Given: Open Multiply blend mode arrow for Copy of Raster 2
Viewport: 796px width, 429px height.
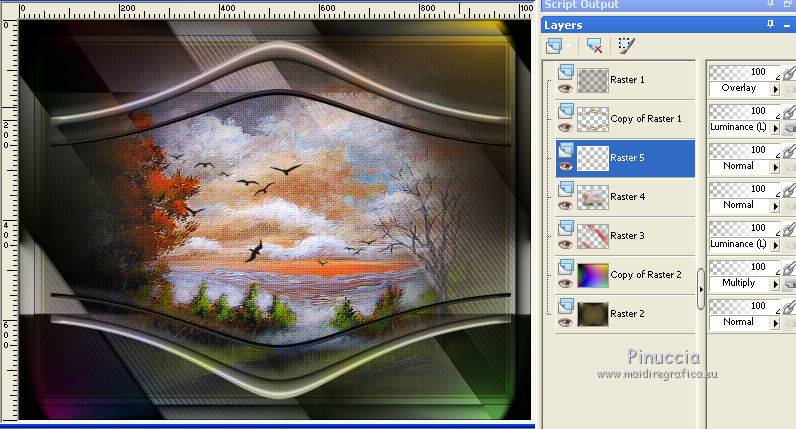Looking at the screenshot, I should pyautogui.click(x=775, y=284).
